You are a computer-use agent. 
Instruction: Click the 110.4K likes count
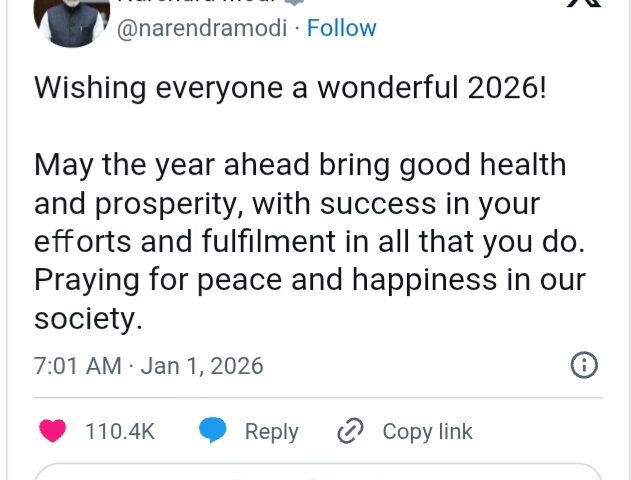coord(120,431)
